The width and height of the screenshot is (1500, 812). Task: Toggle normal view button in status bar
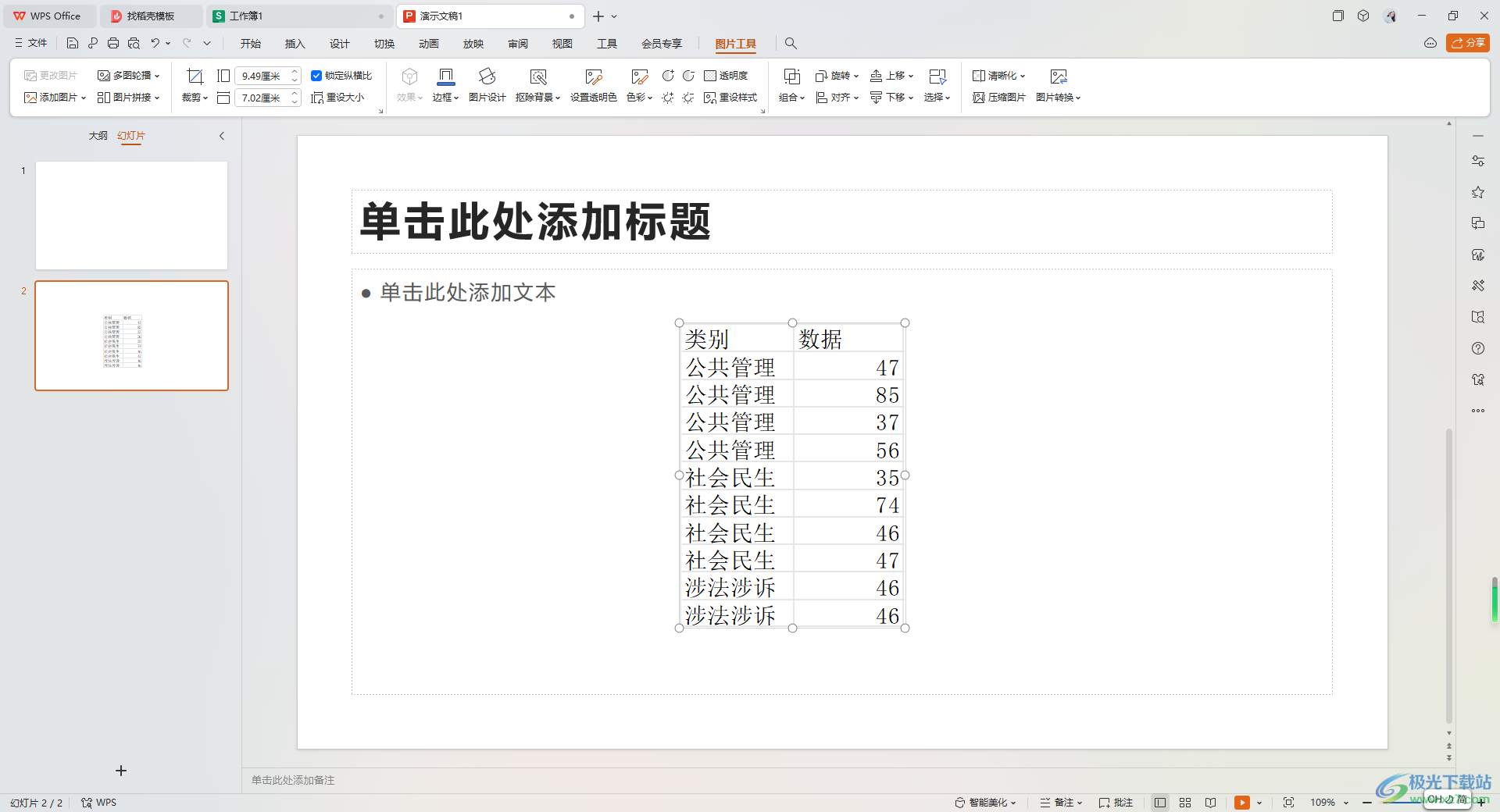pyautogui.click(x=1160, y=803)
